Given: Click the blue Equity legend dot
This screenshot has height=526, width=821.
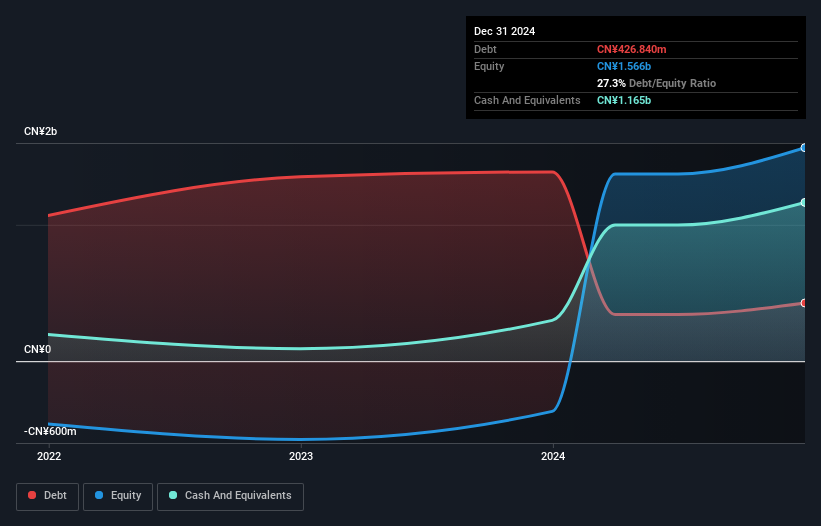Looking at the screenshot, I should [x=99, y=495].
